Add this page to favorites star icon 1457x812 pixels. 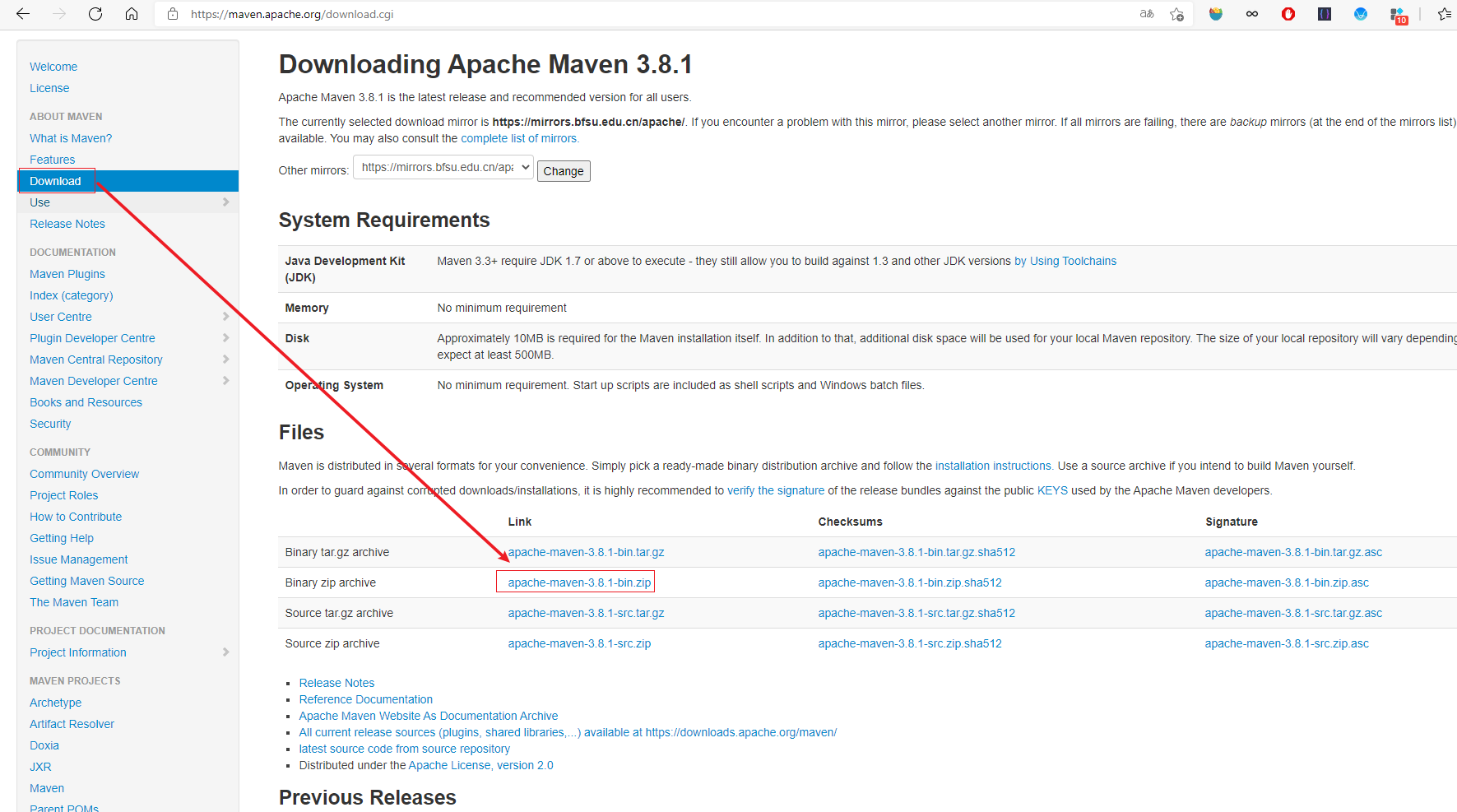pyautogui.click(x=1177, y=14)
